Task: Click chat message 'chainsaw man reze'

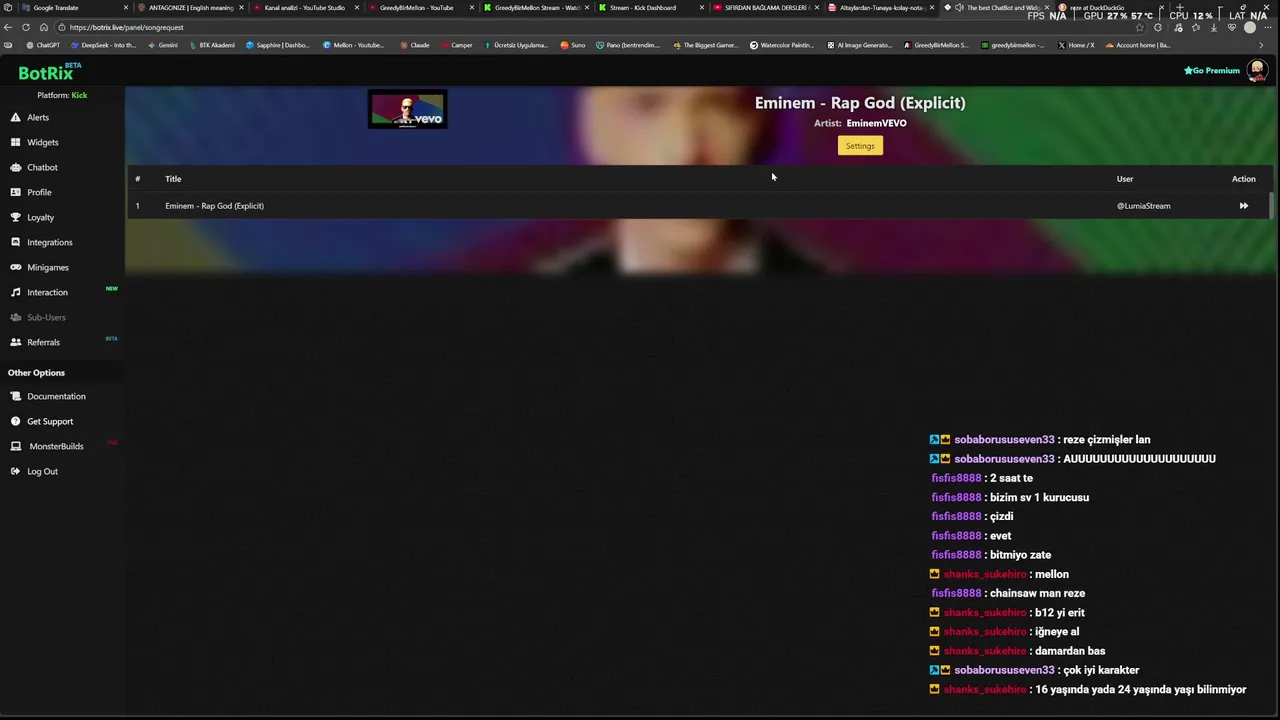Action: [1037, 593]
